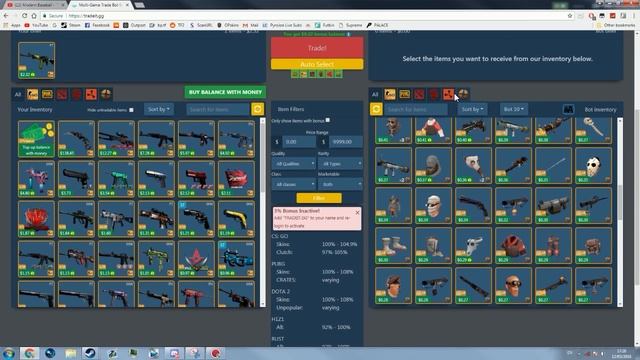Select the yellow-black pistol in Your Inventory
This screenshot has height=360, width=640.
tap(236, 219)
